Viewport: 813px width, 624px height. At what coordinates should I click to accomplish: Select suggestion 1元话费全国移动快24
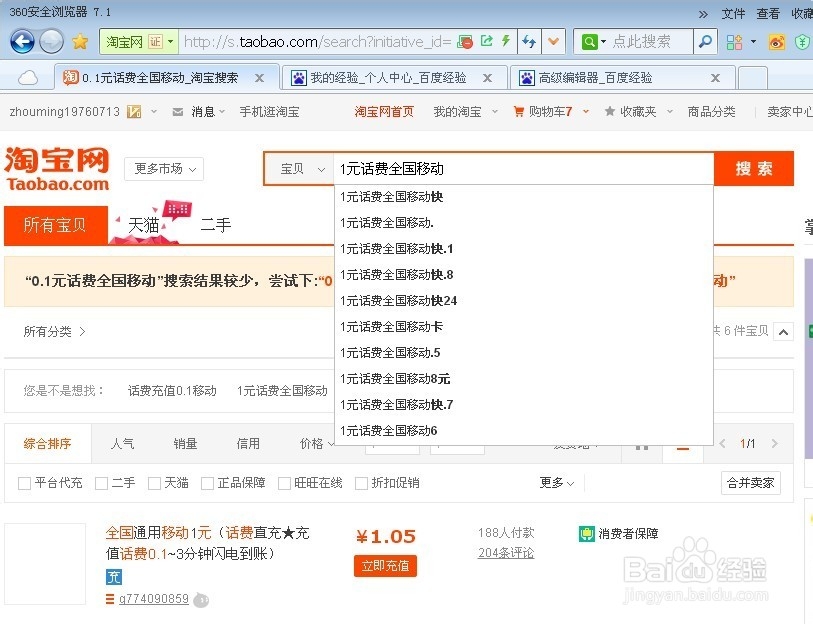(x=524, y=301)
